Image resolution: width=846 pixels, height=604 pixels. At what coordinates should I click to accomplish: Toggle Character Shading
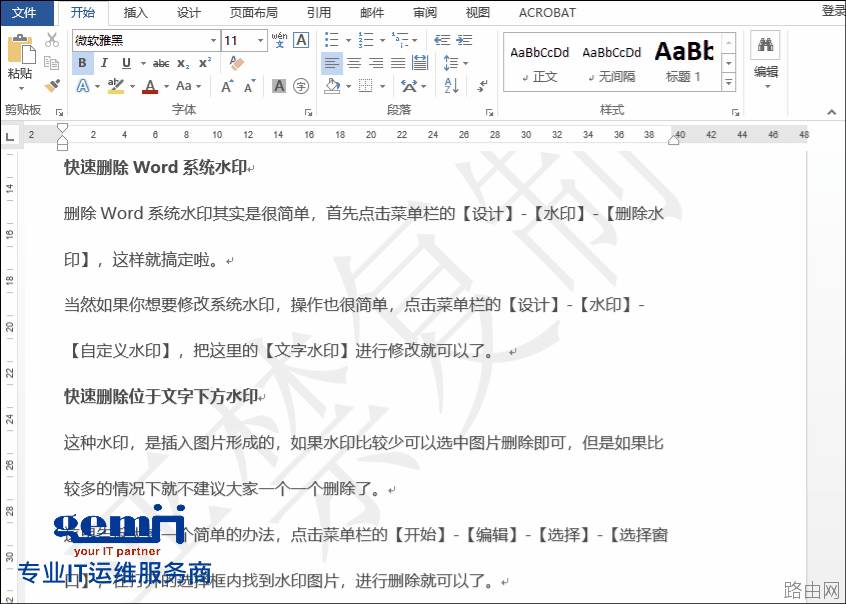coord(278,86)
